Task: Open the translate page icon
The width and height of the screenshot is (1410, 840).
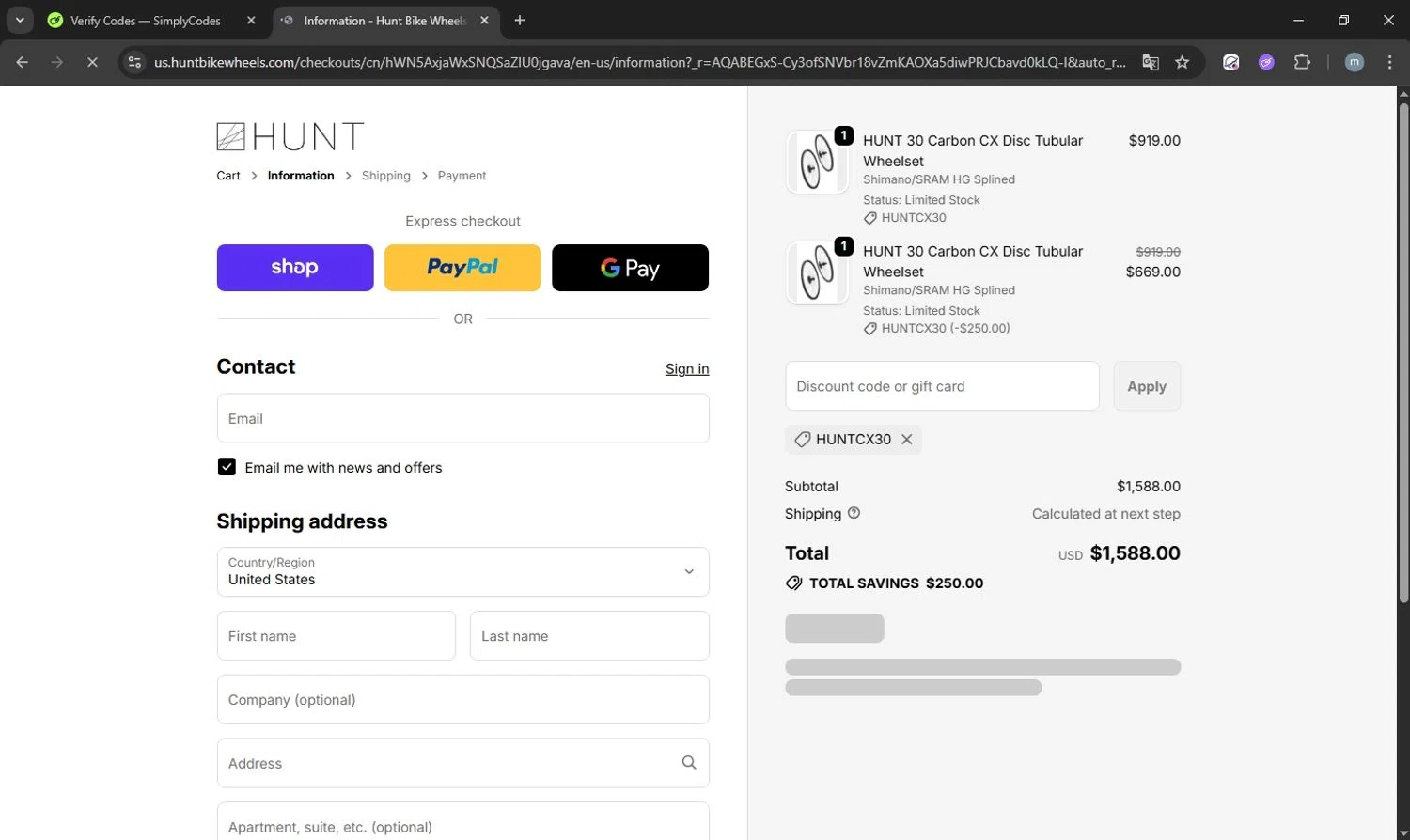Action: pyautogui.click(x=1151, y=62)
